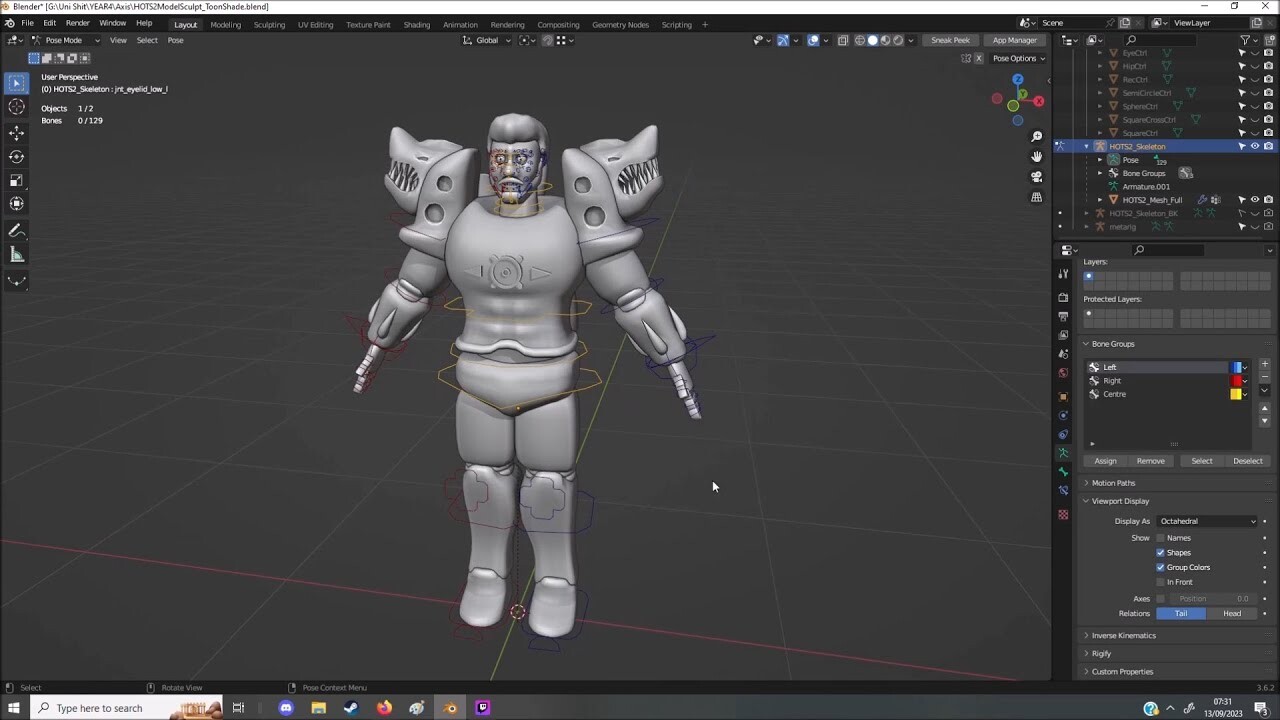Enable the In Front checkbox
Viewport: 1280px width, 720px height.
pyautogui.click(x=1162, y=582)
